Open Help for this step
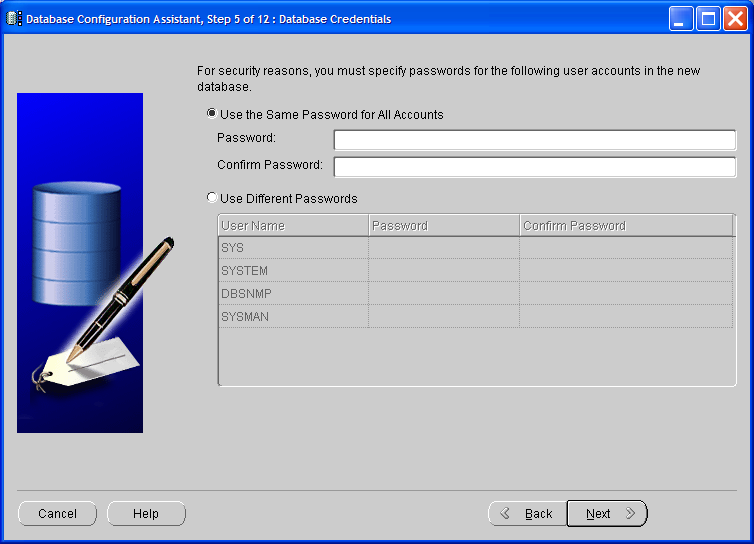This screenshot has width=754, height=544. coord(146,514)
